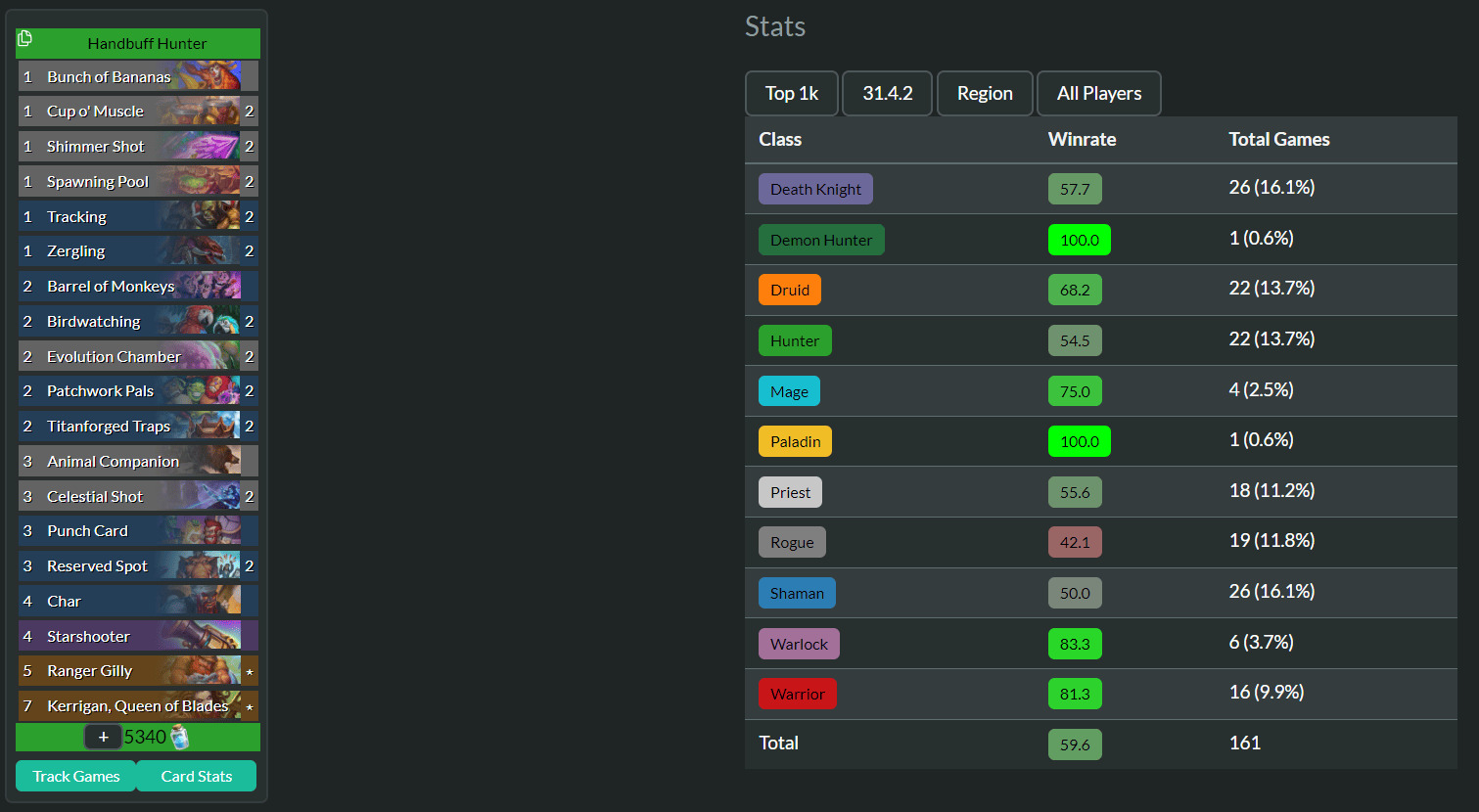Click the Ranger Gilly legendary star icon

pyautogui.click(x=250, y=672)
